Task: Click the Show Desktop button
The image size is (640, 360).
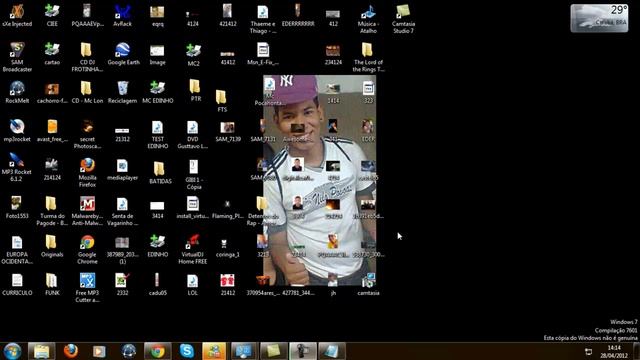Action: [636, 351]
